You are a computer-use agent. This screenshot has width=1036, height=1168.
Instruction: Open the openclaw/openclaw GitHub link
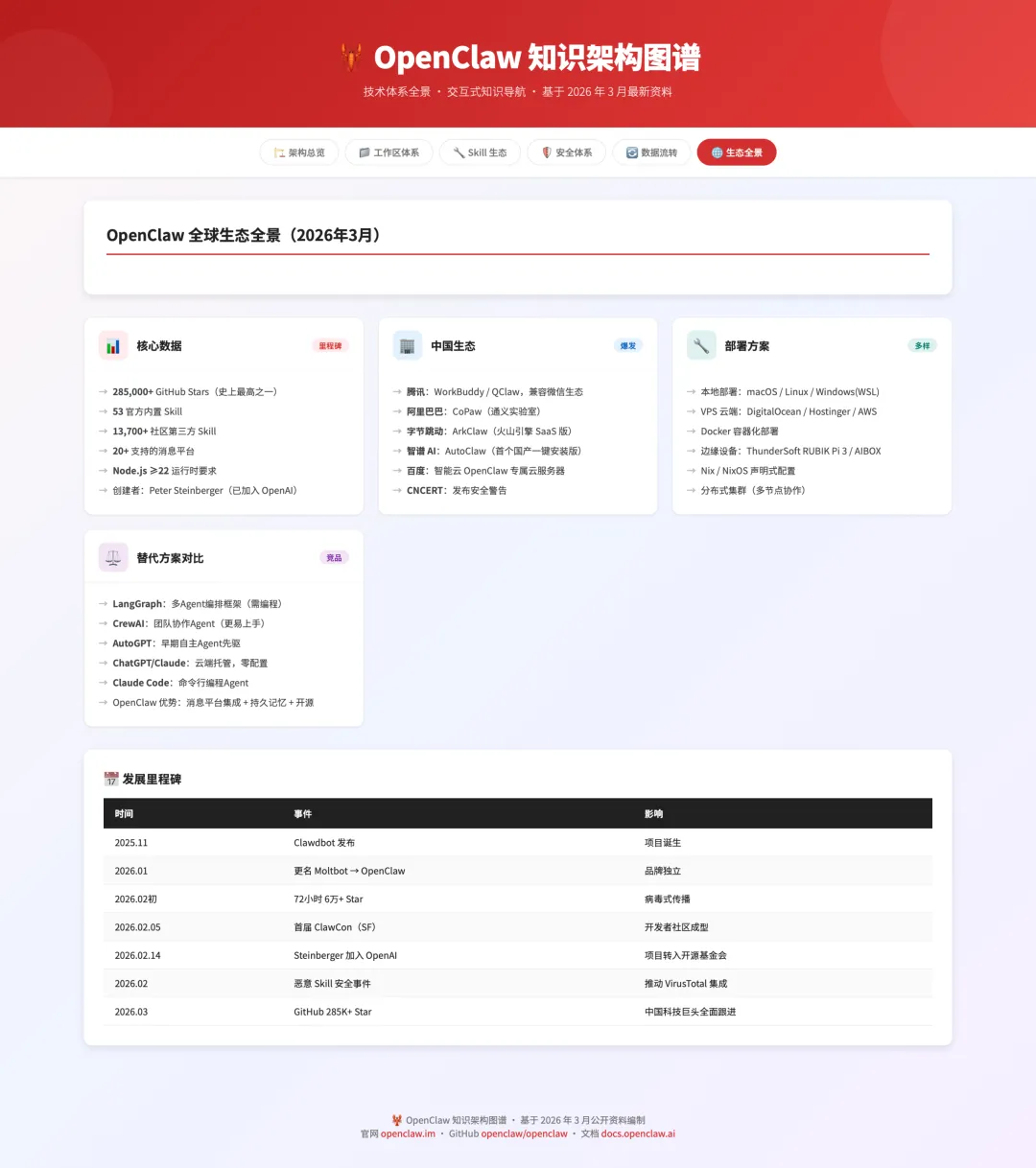pyautogui.click(x=524, y=1133)
